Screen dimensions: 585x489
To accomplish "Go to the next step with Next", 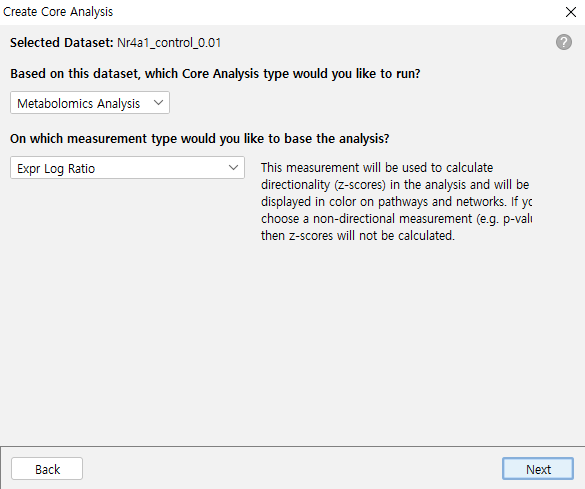I will click(538, 469).
